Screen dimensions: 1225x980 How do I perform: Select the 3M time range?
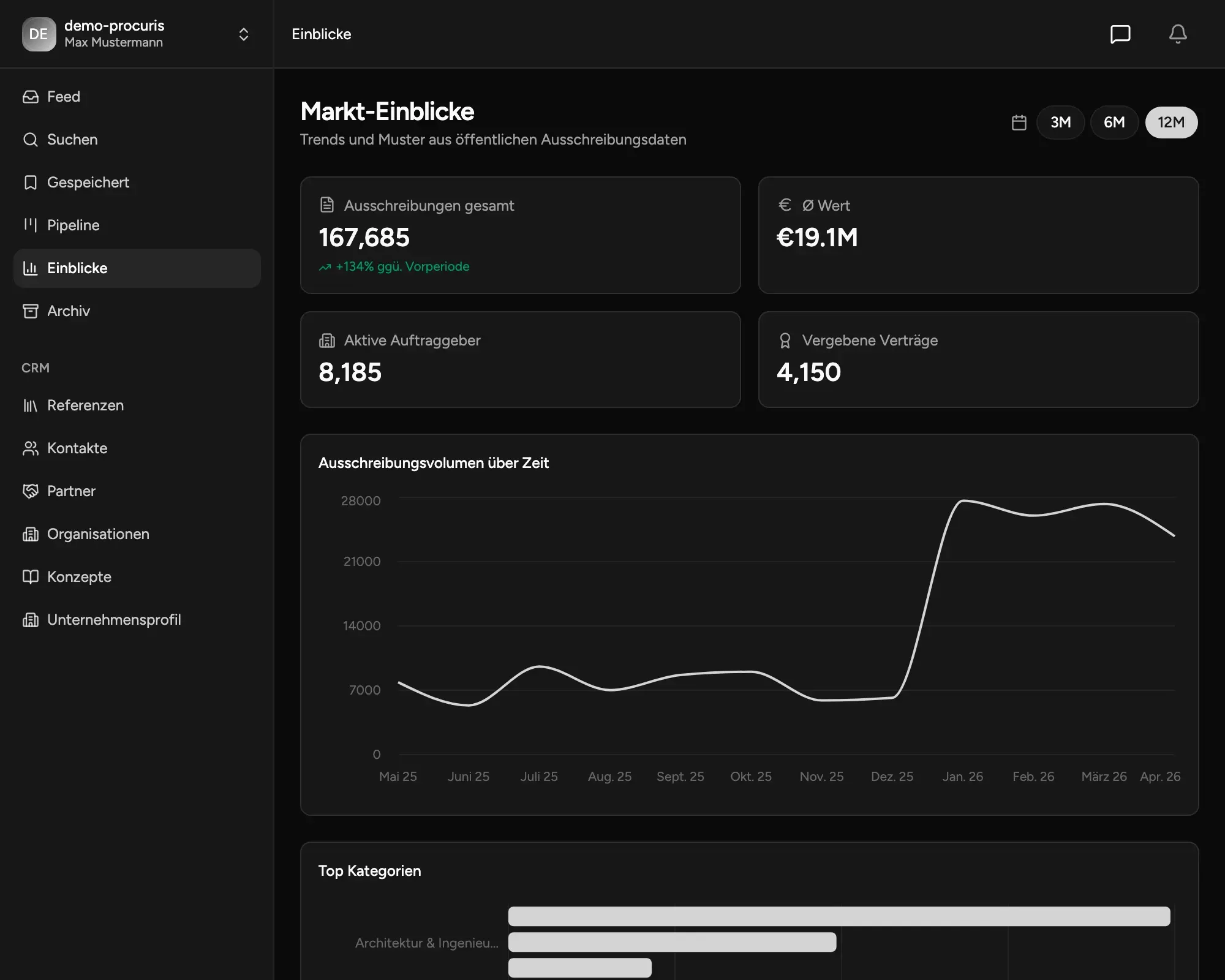(1061, 123)
